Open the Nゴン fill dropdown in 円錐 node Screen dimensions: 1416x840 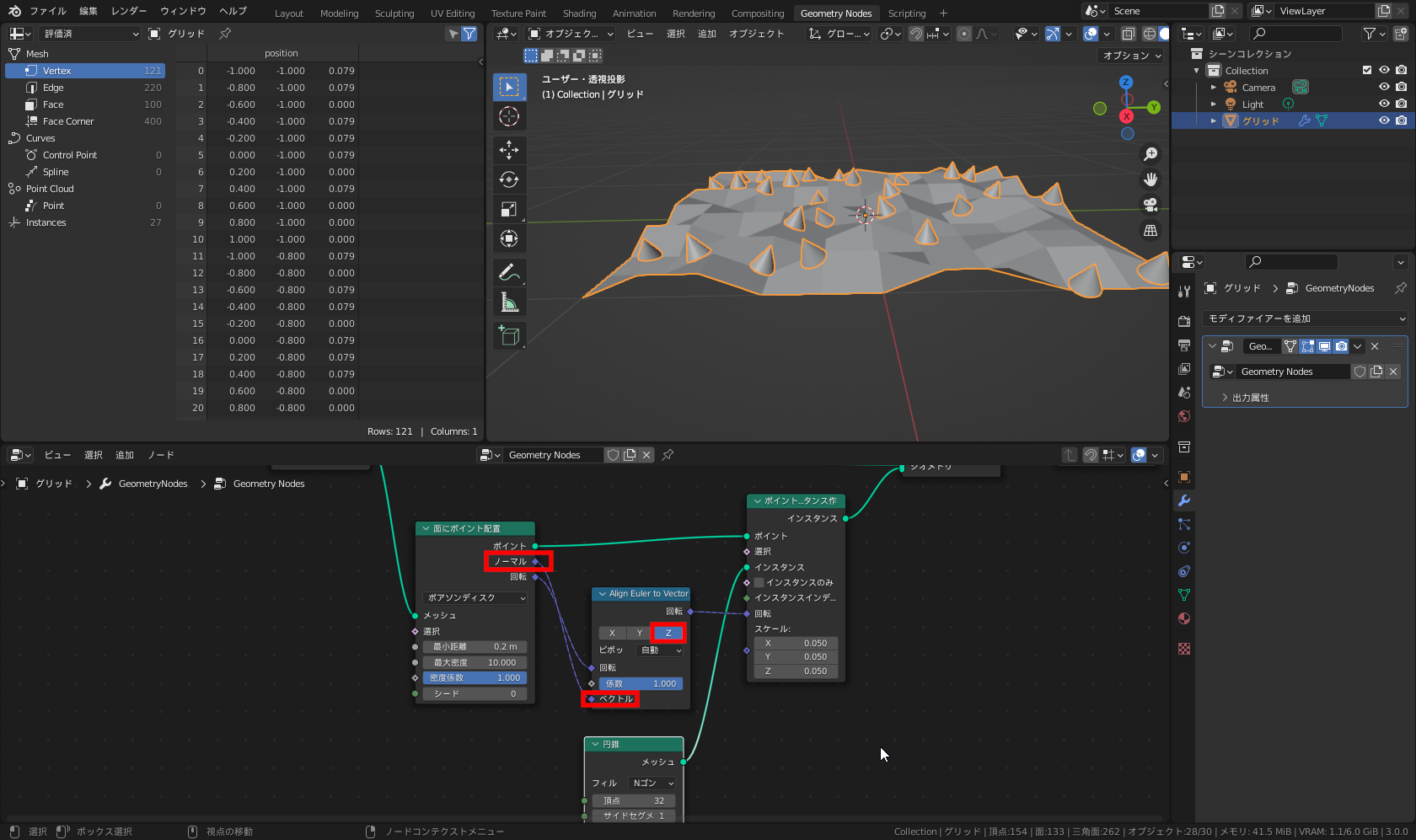(651, 782)
